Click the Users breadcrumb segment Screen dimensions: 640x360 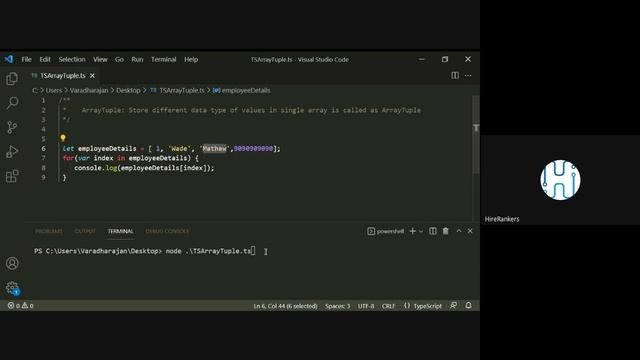(54, 90)
